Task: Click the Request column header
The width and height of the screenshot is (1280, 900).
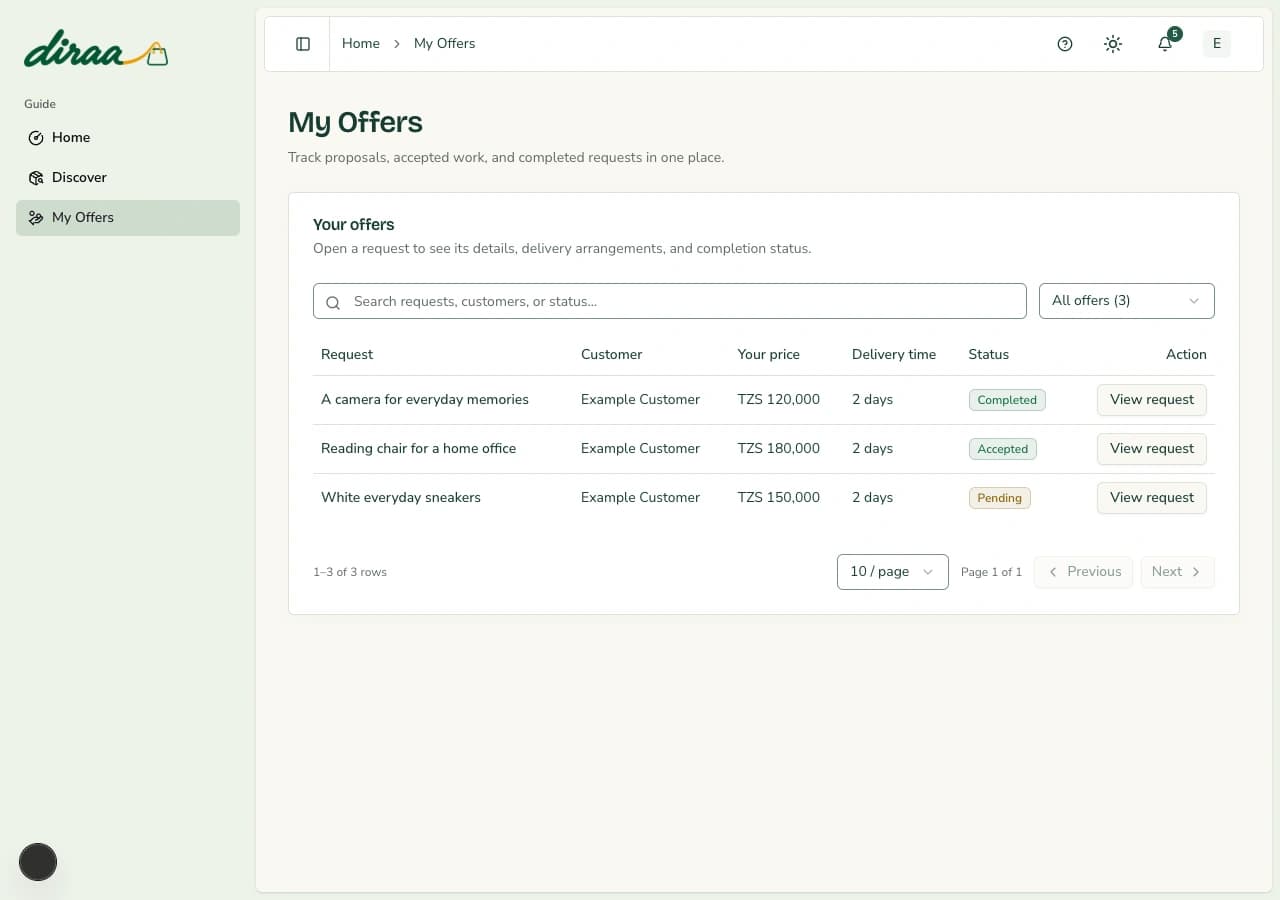Action: pyautogui.click(x=347, y=355)
